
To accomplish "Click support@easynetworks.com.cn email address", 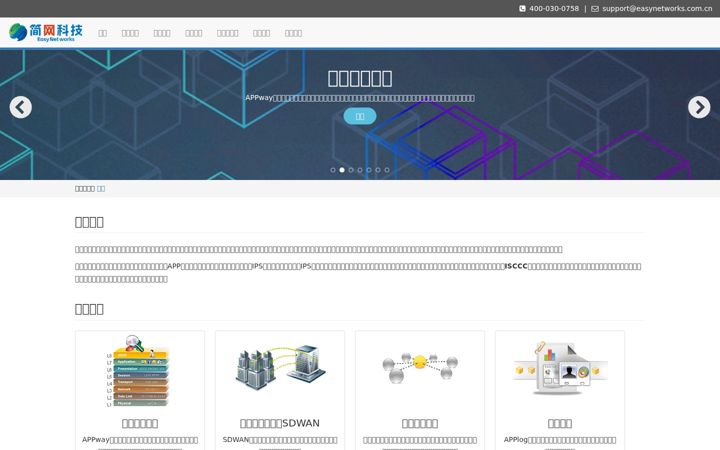I will click(x=657, y=8).
